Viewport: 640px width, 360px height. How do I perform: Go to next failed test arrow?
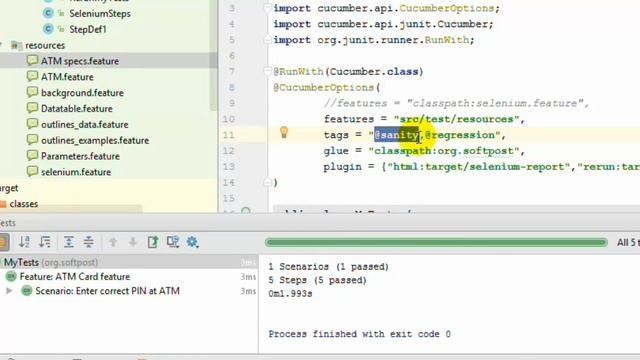[x=133, y=242]
